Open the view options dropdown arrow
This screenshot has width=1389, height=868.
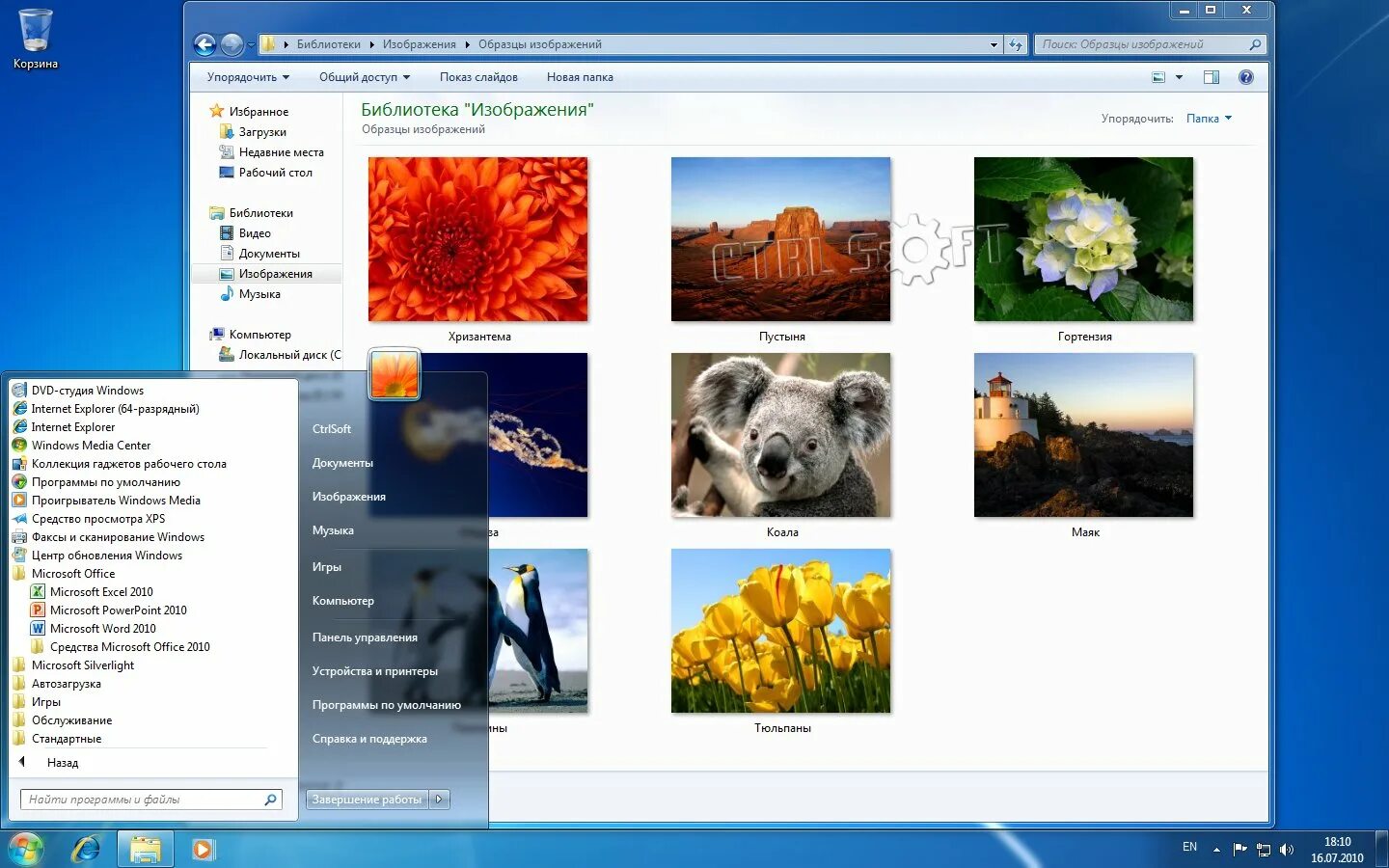point(1179,77)
